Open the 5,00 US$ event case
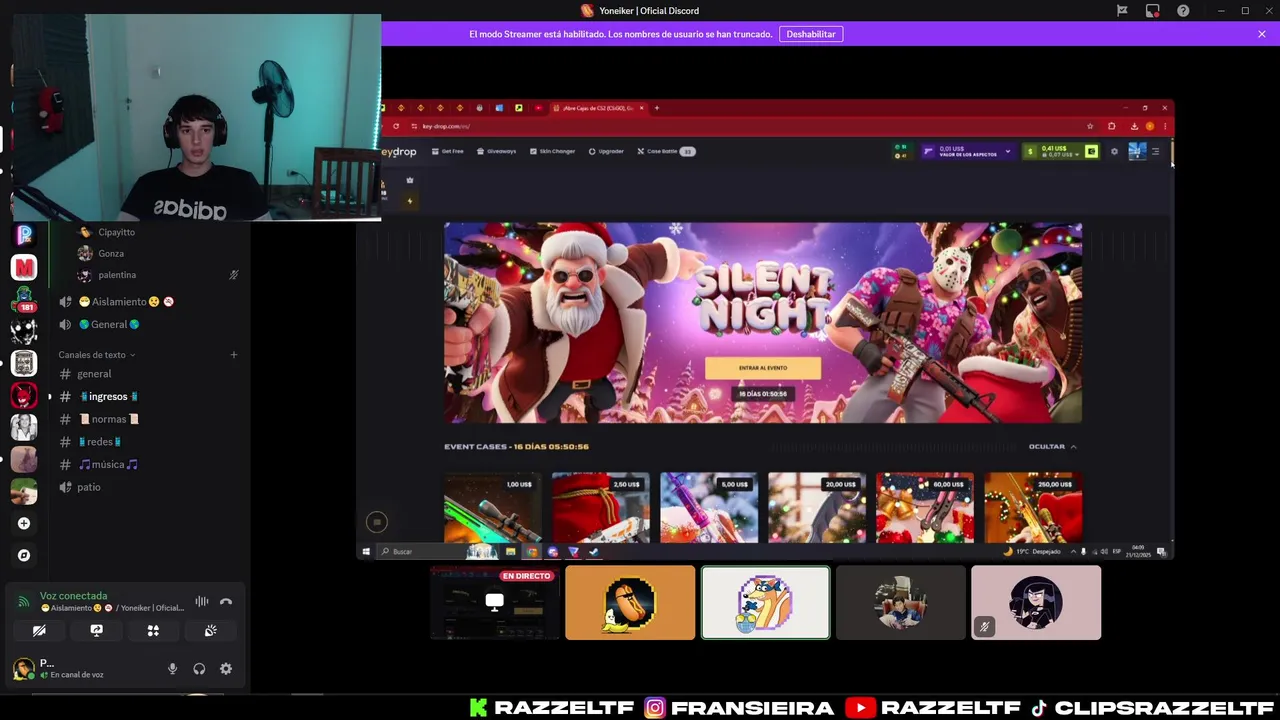Screen dimensions: 1280x720 (709, 508)
